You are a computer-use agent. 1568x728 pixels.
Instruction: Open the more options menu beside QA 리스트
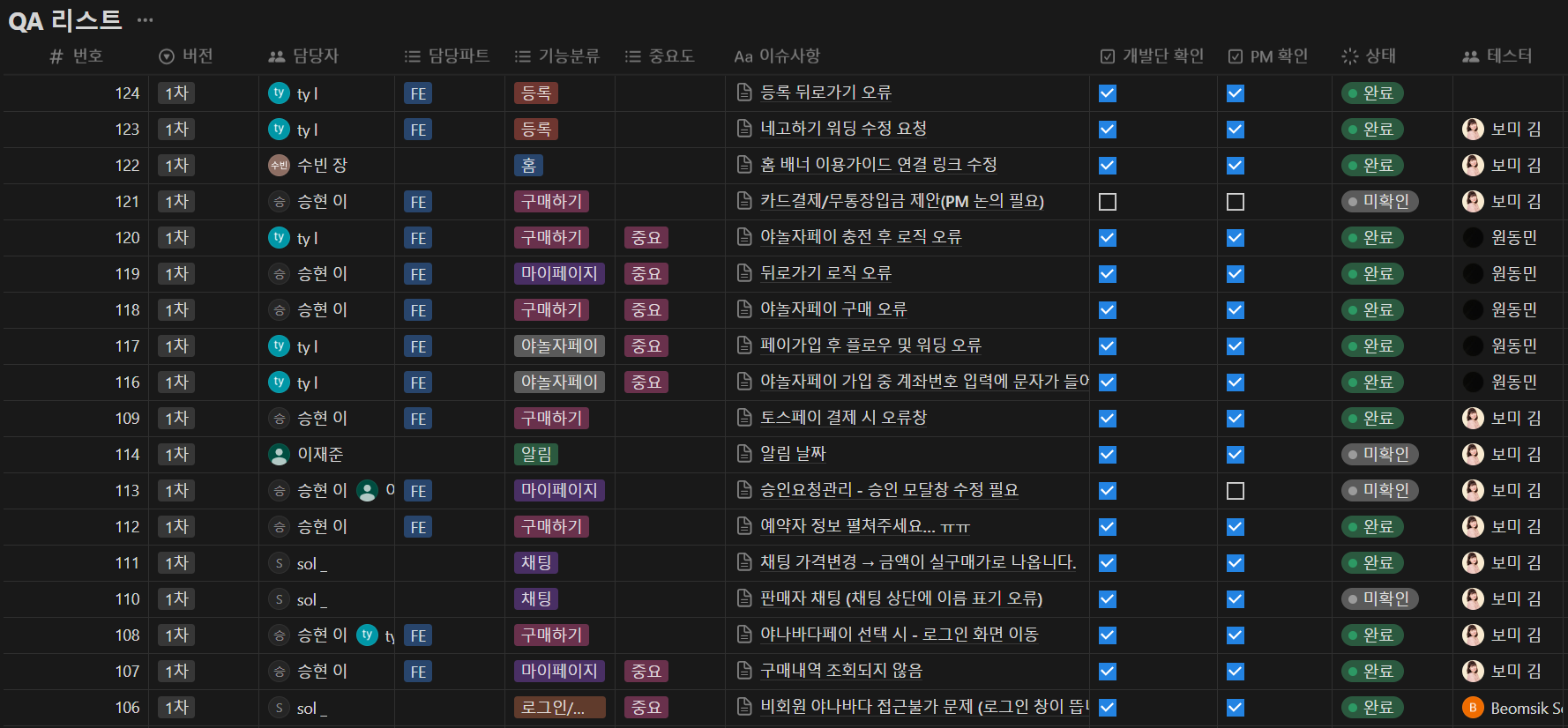145,19
